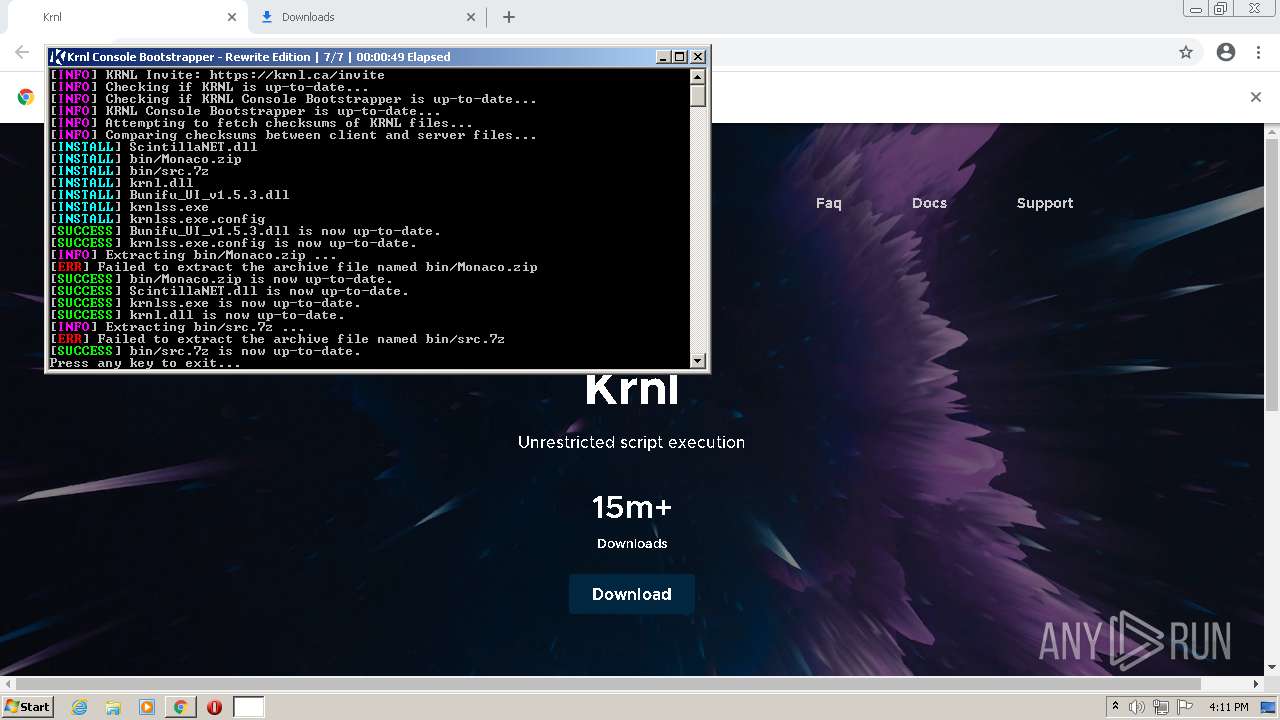Click the console scrollbar up arrow
The image size is (1280, 720).
pos(698,76)
